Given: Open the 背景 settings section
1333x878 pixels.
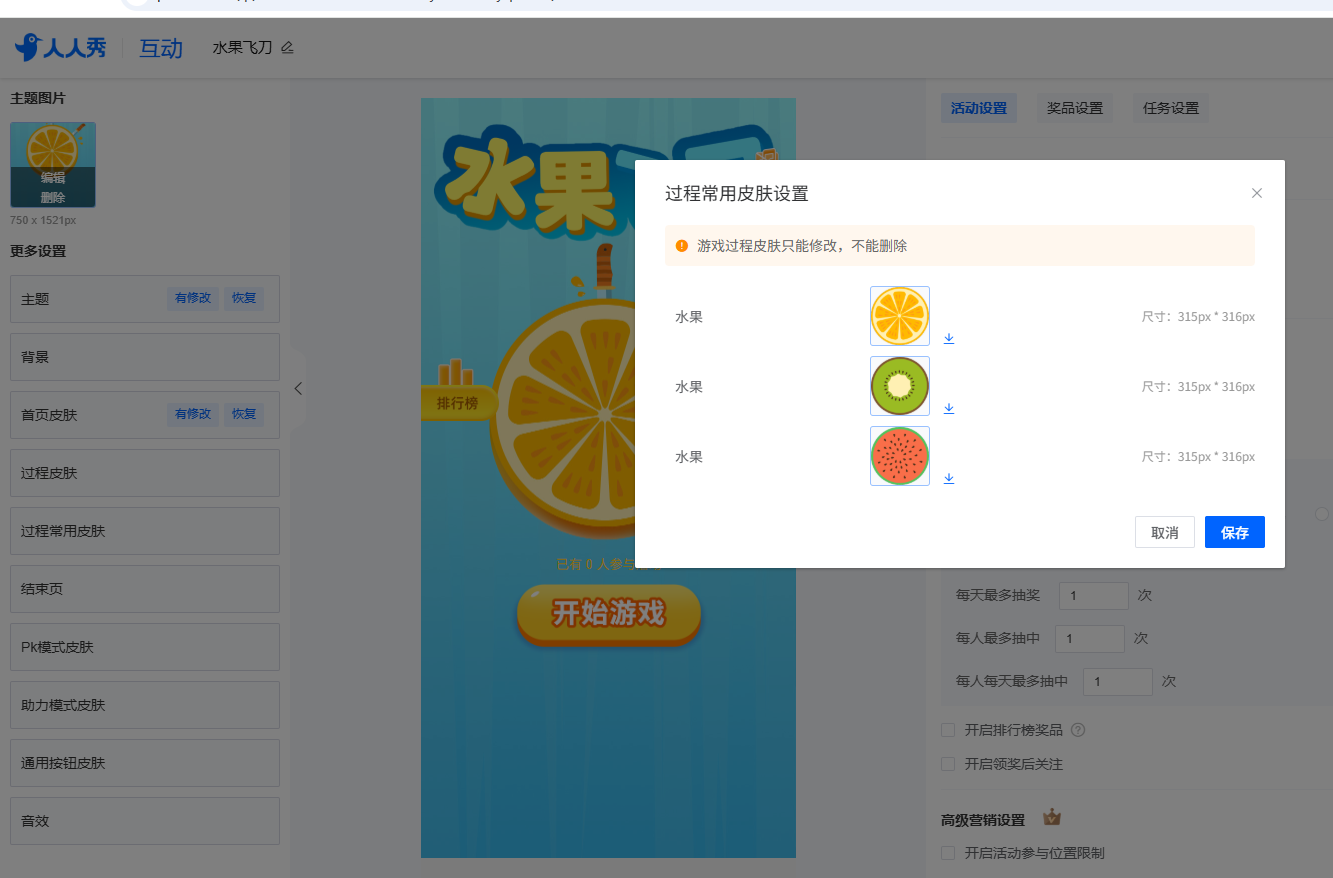Looking at the screenshot, I should 144,356.
